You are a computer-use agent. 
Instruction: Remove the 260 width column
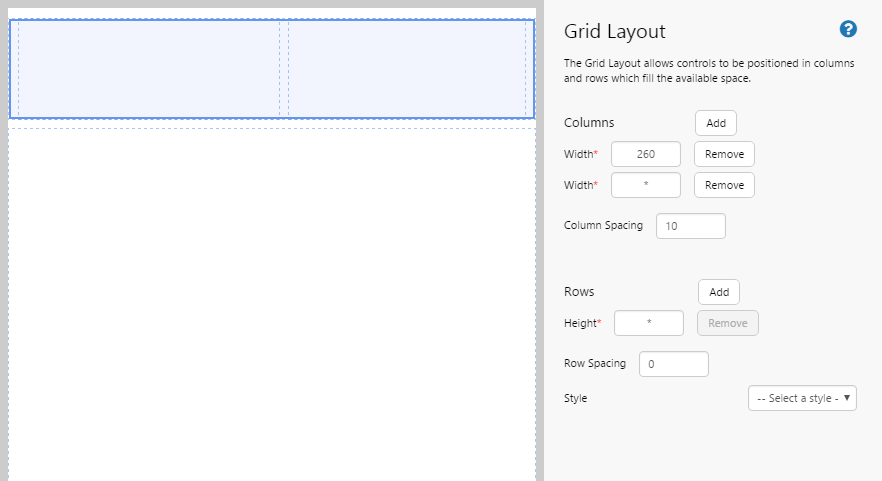click(724, 154)
